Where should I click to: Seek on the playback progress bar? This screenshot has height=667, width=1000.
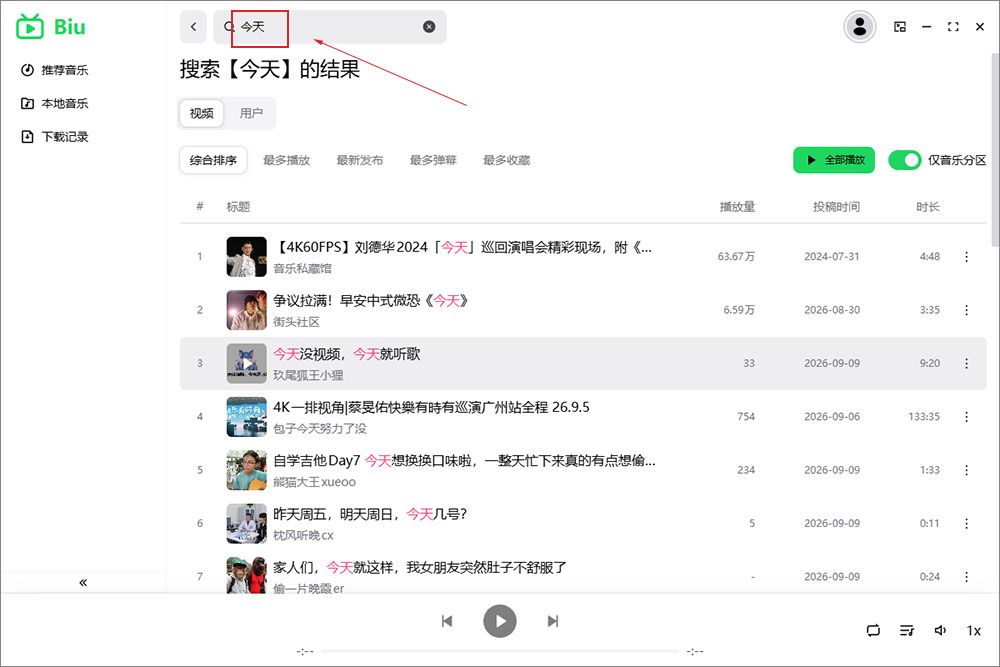pyautogui.click(x=500, y=651)
